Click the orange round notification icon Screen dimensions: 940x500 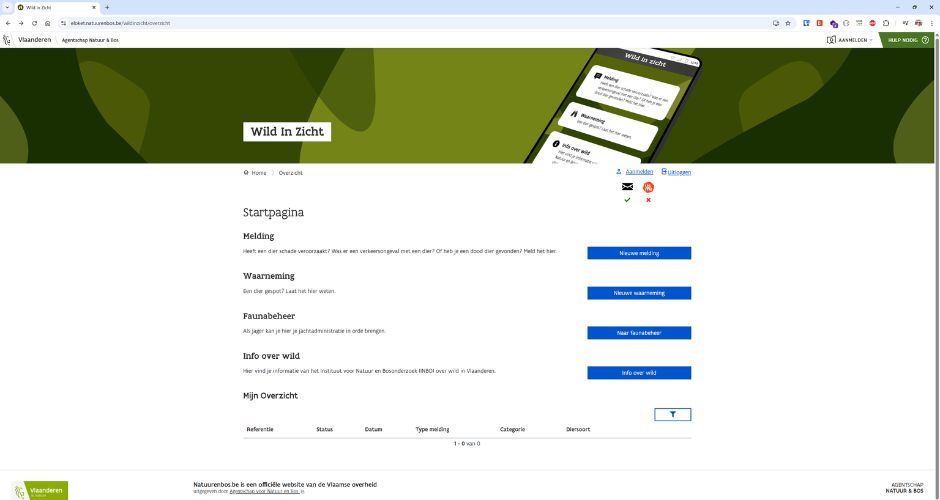pos(648,187)
